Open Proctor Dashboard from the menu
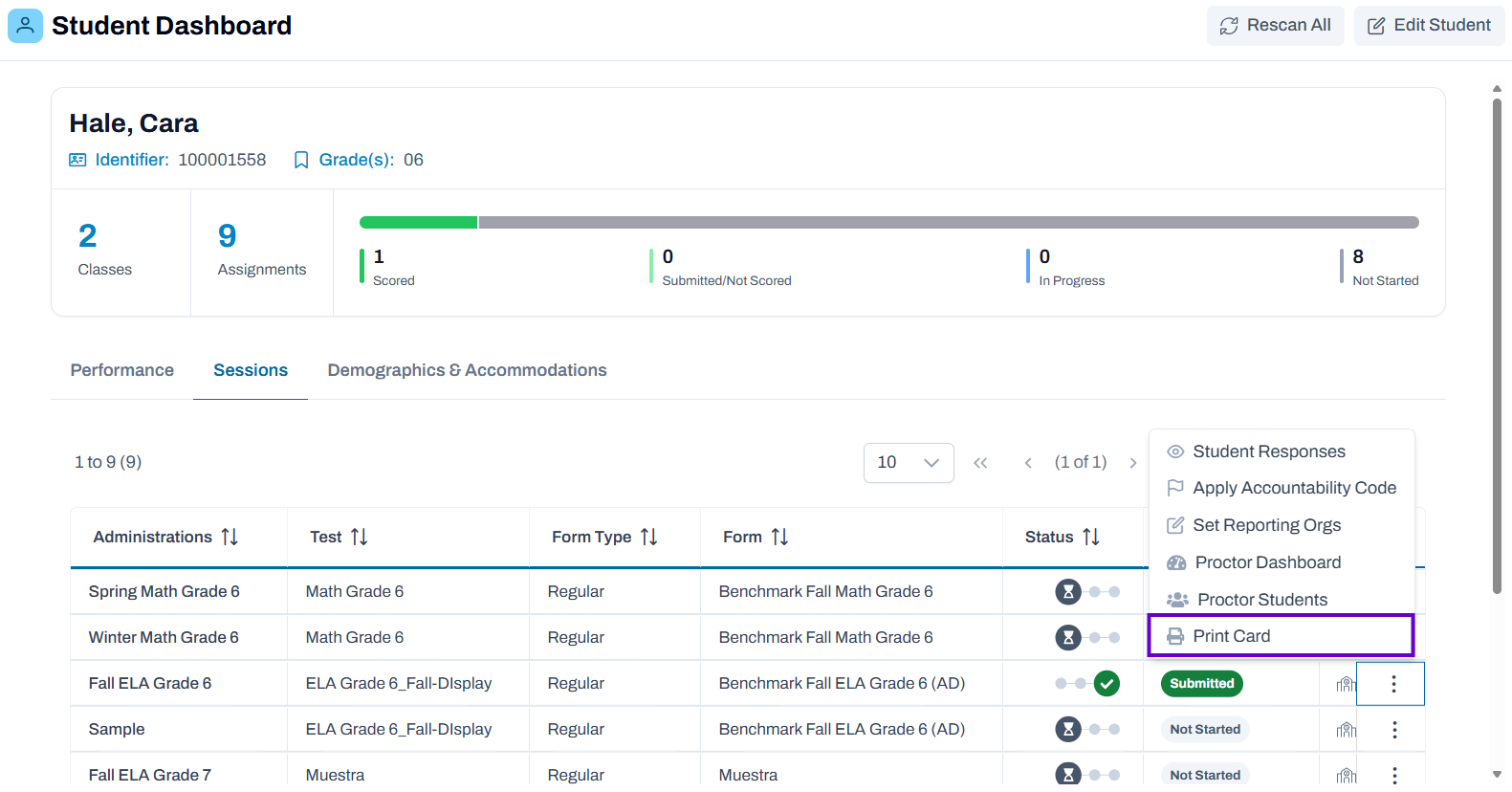The image size is (1512, 792). coord(1282,562)
